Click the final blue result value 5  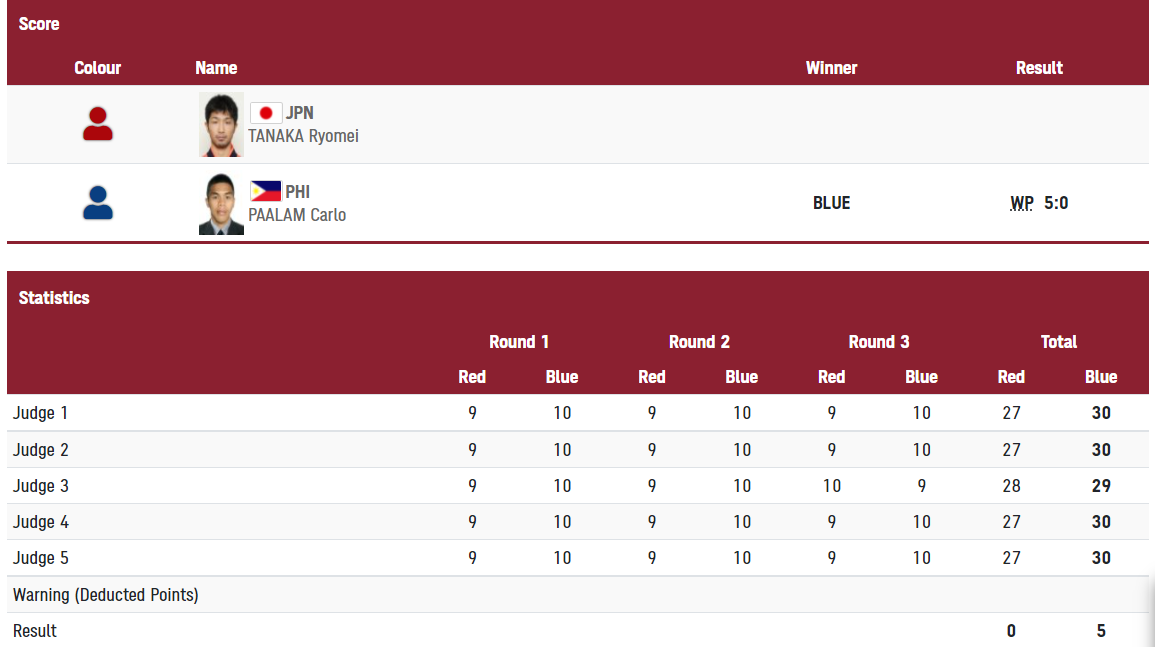(x=1100, y=631)
